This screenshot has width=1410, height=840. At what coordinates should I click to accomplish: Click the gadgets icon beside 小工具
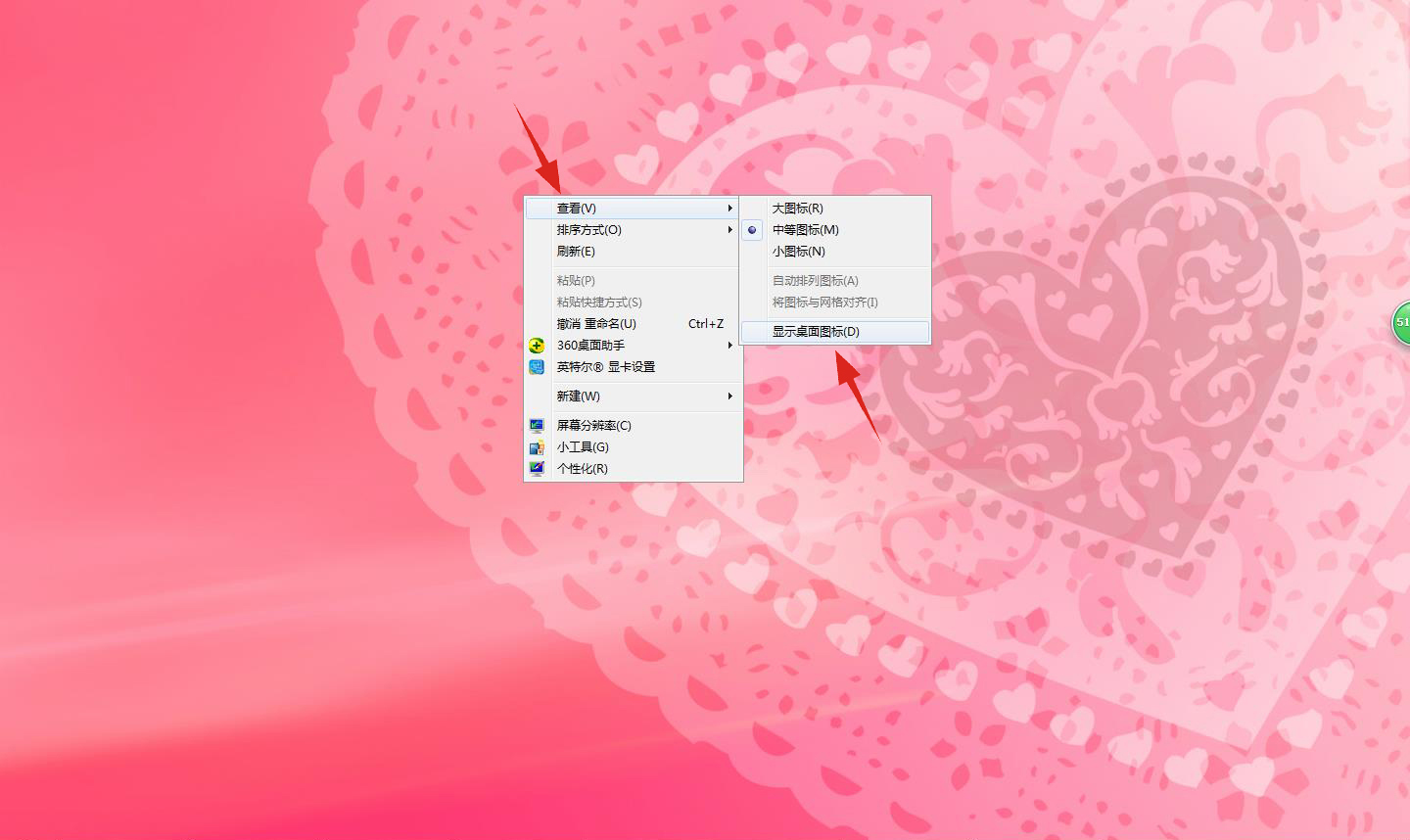(x=537, y=447)
